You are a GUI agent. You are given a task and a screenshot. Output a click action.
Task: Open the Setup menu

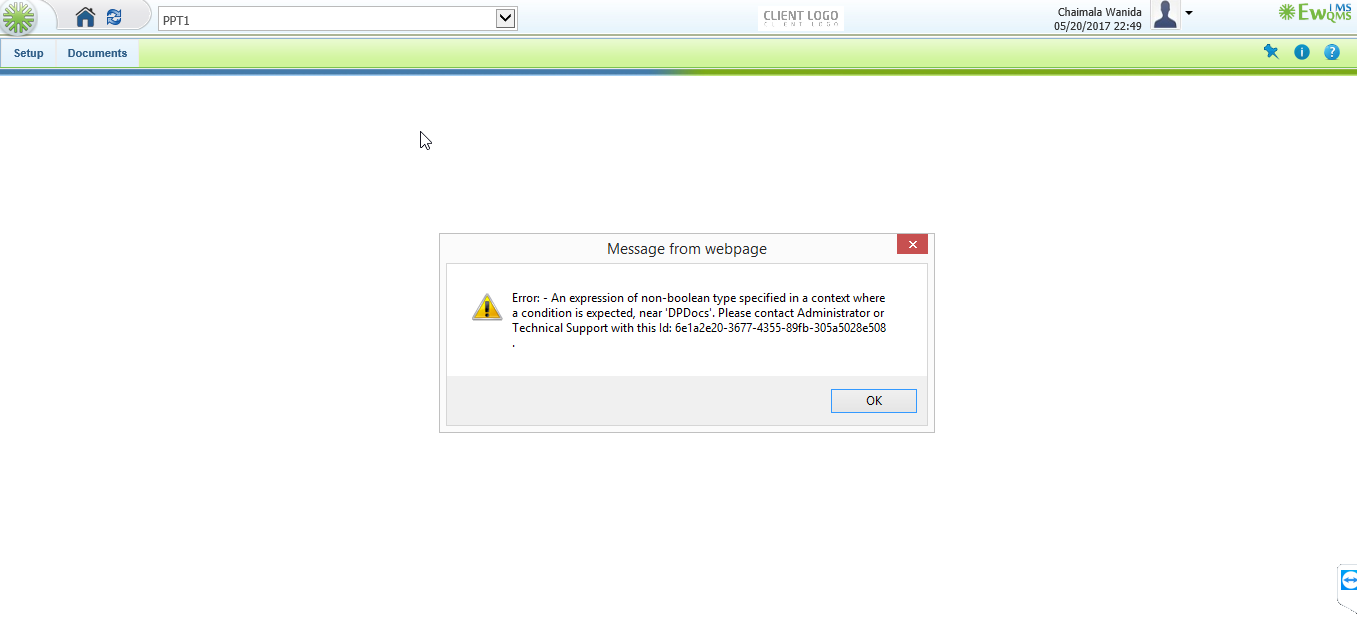(x=29, y=53)
